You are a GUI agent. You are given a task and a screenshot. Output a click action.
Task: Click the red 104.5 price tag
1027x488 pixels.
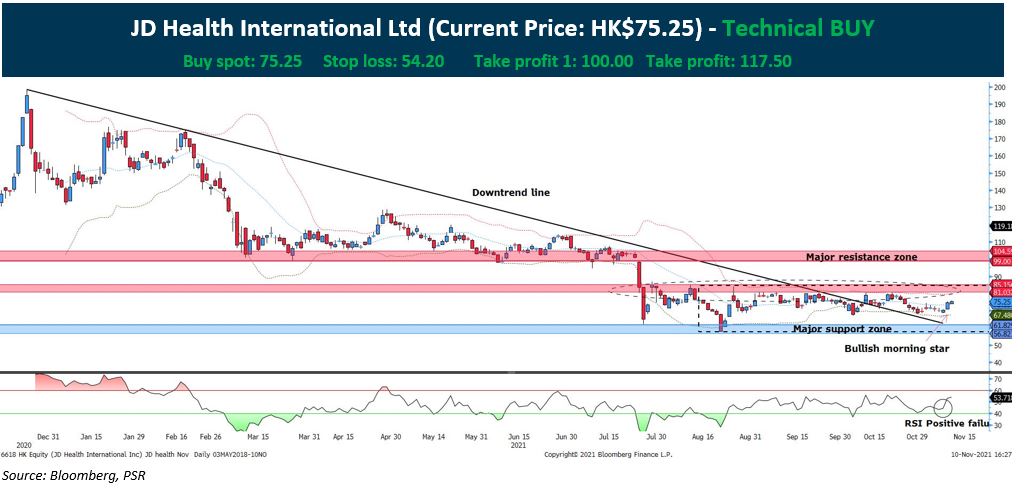click(x=1002, y=252)
